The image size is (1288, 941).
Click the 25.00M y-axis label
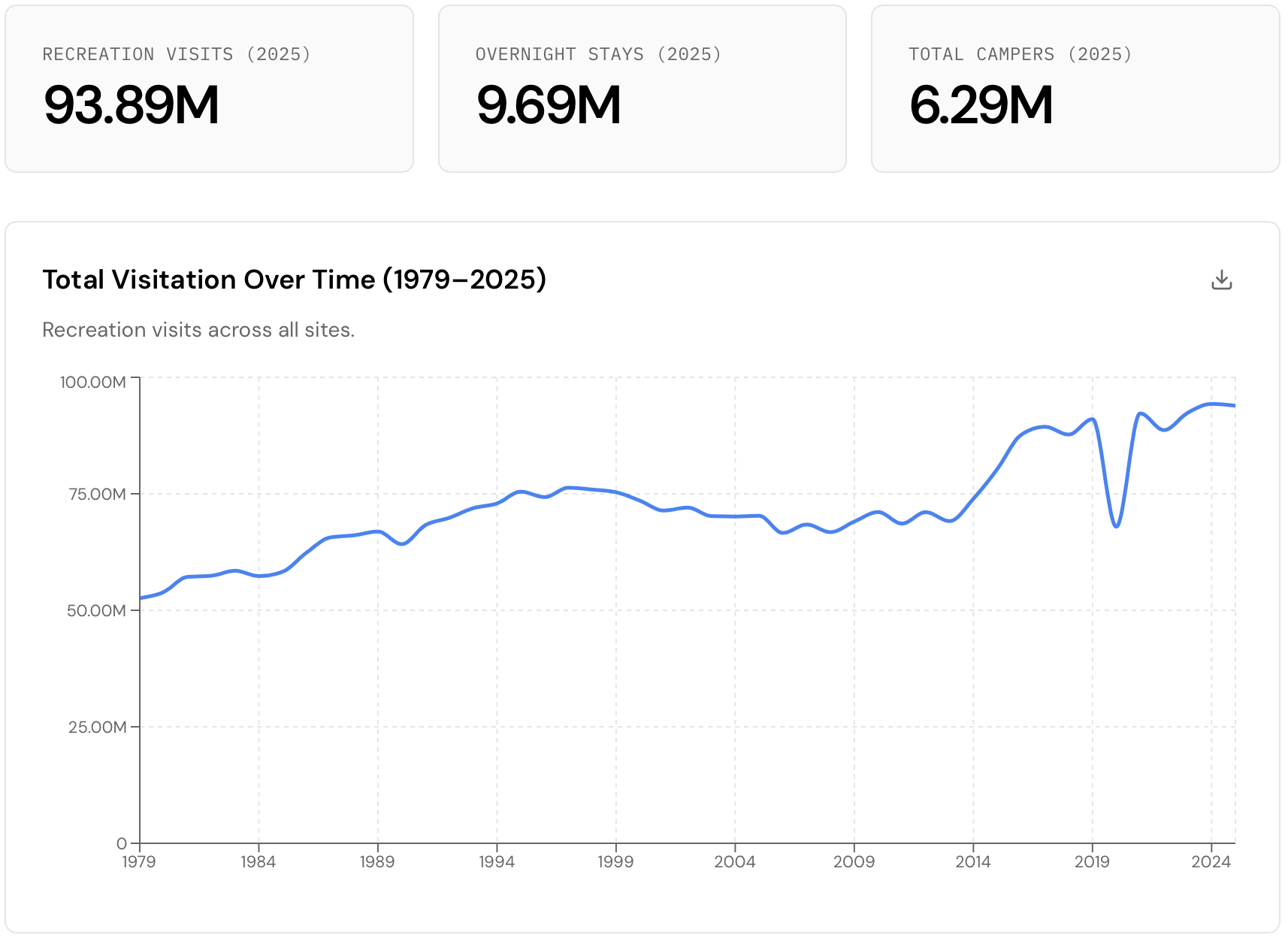click(97, 727)
